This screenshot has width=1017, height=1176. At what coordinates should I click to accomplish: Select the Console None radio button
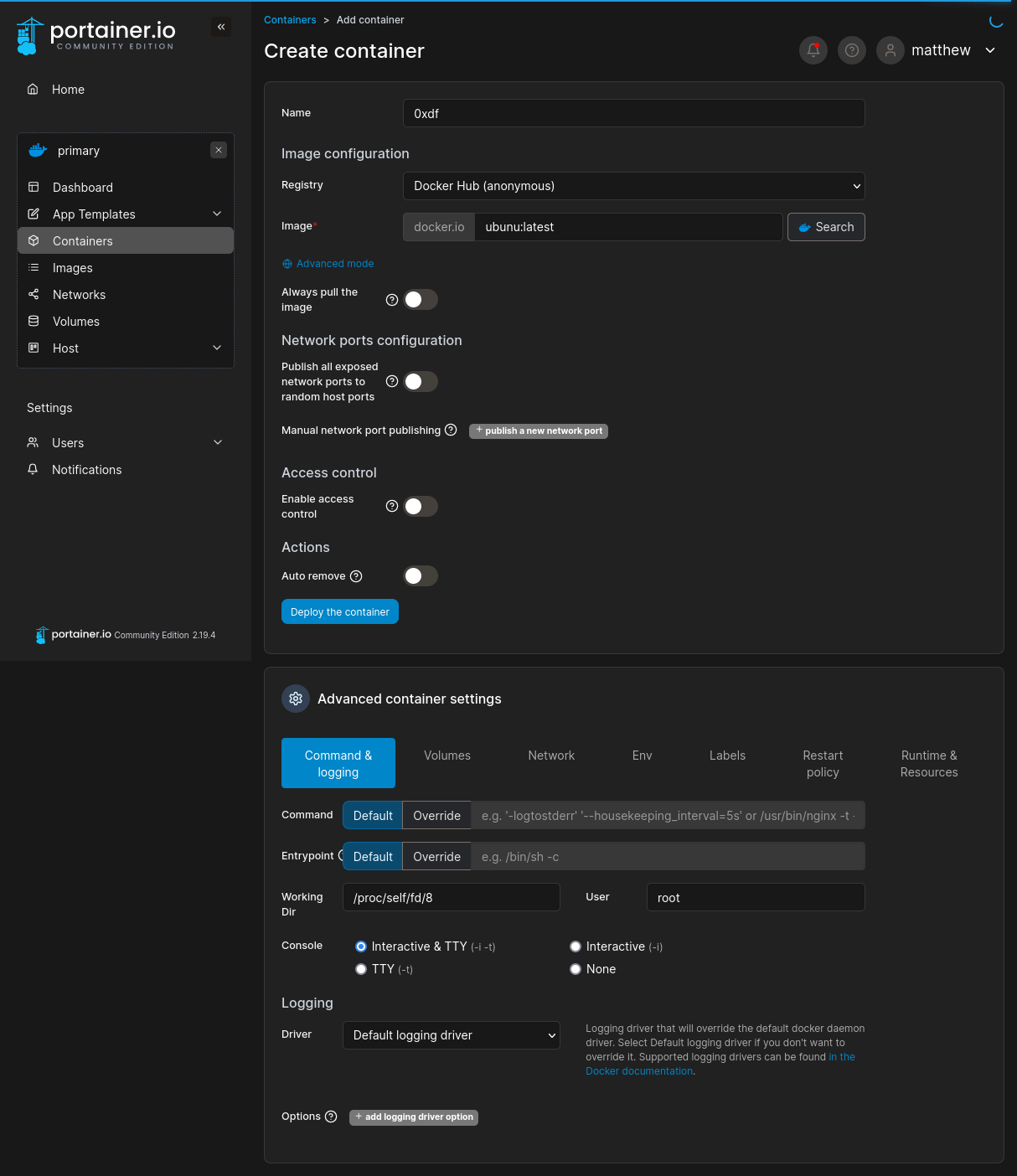(x=576, y=969)
